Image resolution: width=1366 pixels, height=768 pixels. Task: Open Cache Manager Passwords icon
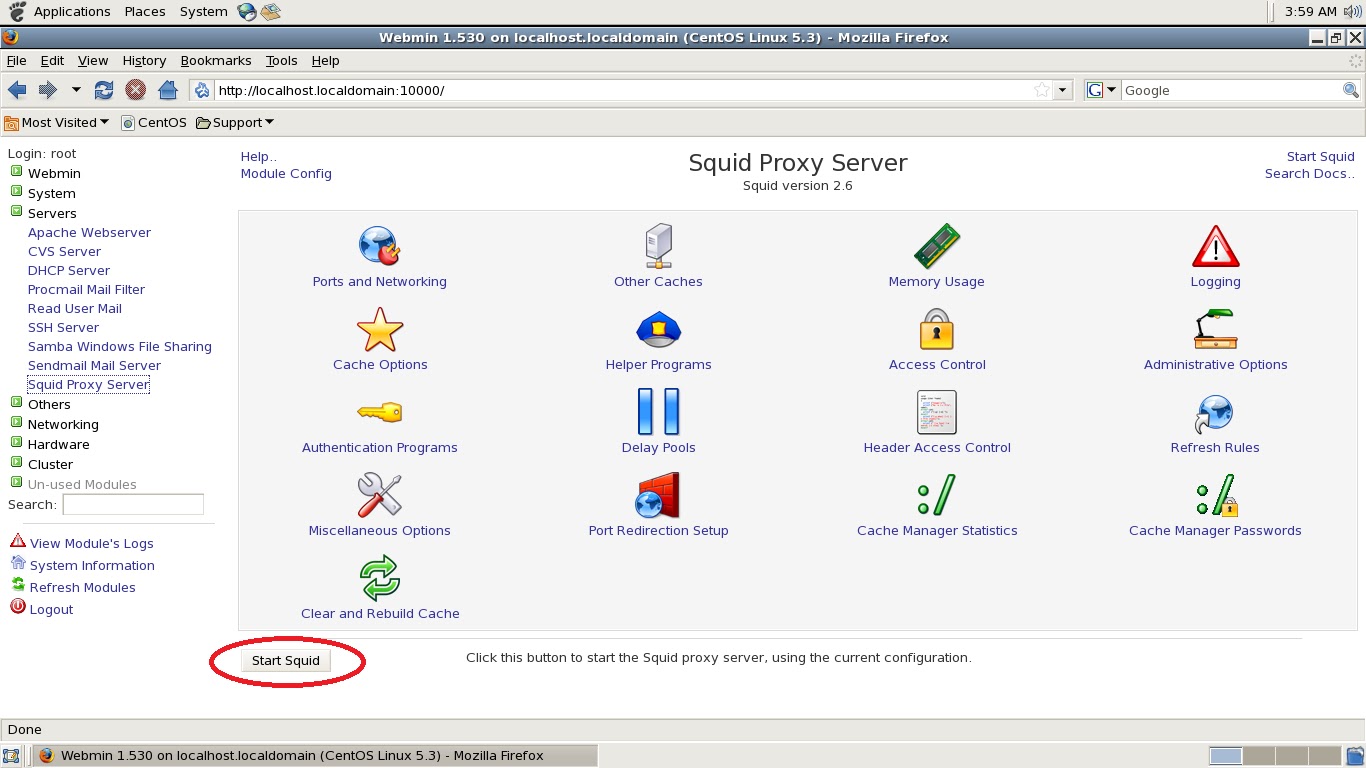[x=1215, y=495]
